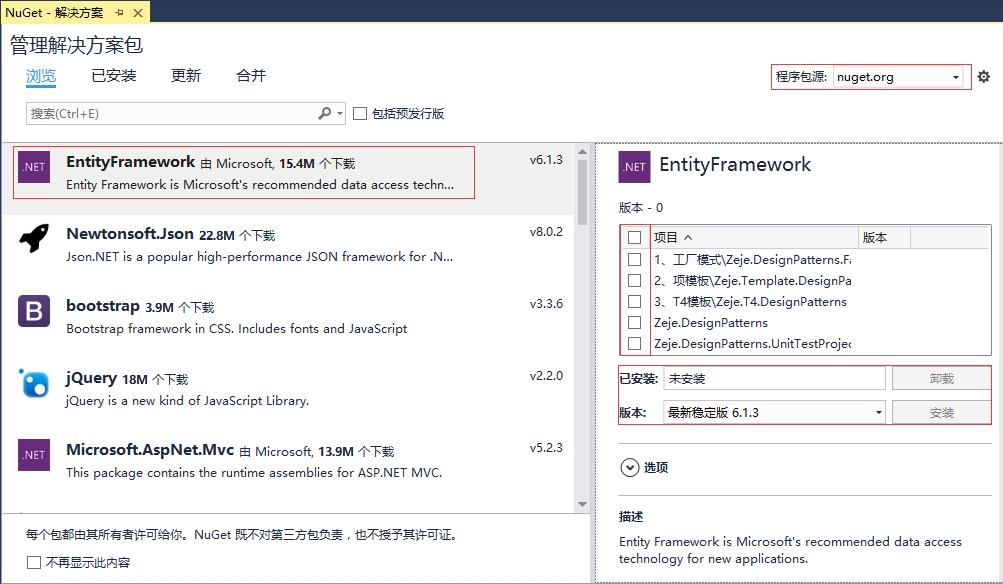Screen dimensions: 1003x584
Task: Switch to the 浏览 tab
Action: pyautogui.click(x=41, y=75)
